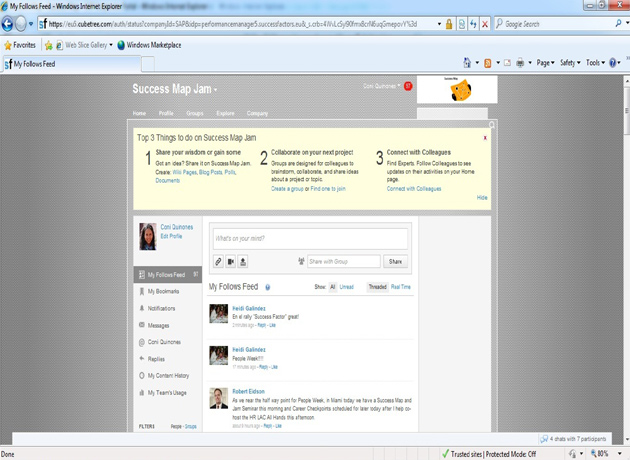Toggle the Unread show filter
The height and width of the screenshot is (460, 630).
346,287
